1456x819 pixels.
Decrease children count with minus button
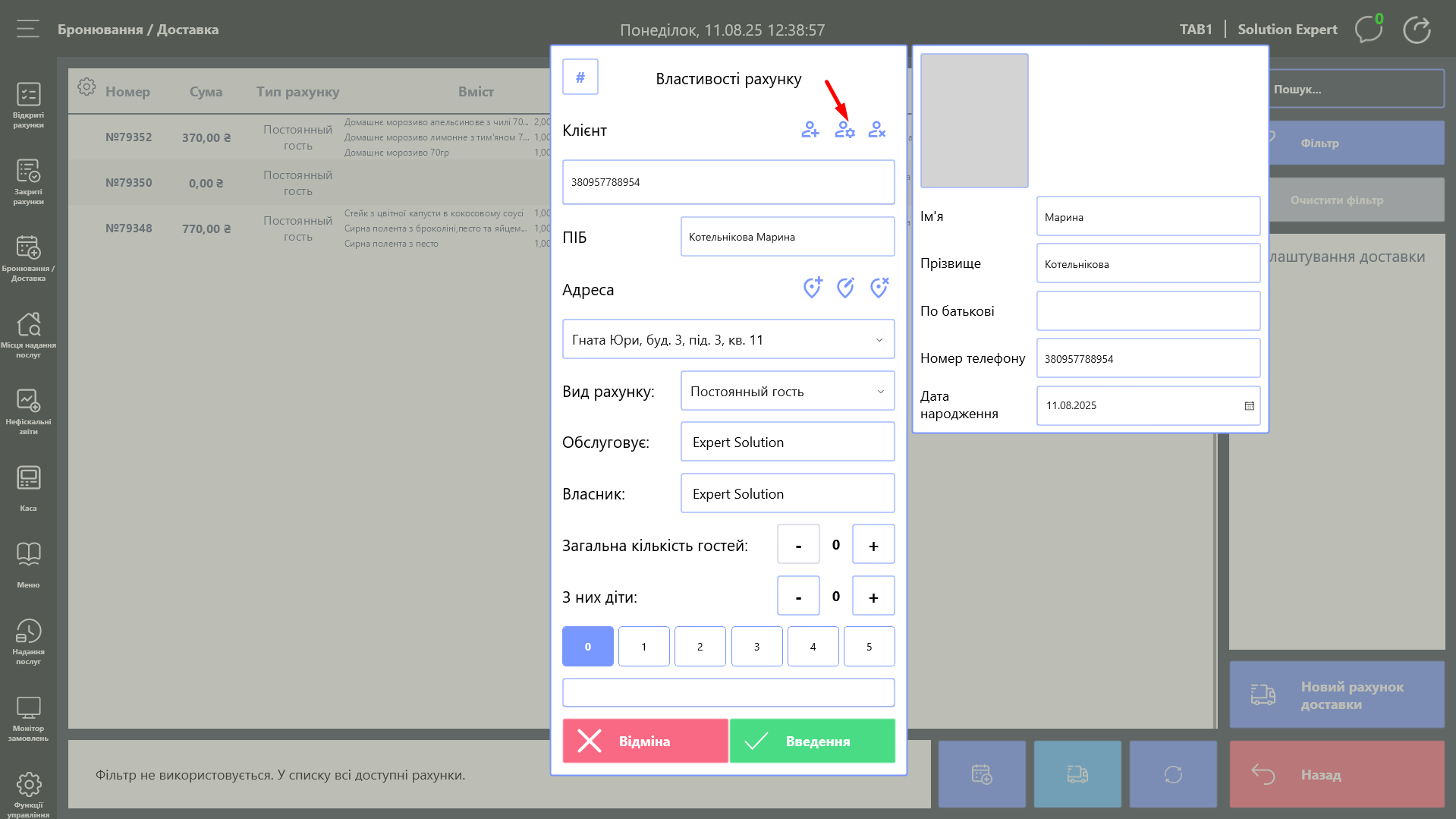(x=798, y=597)
